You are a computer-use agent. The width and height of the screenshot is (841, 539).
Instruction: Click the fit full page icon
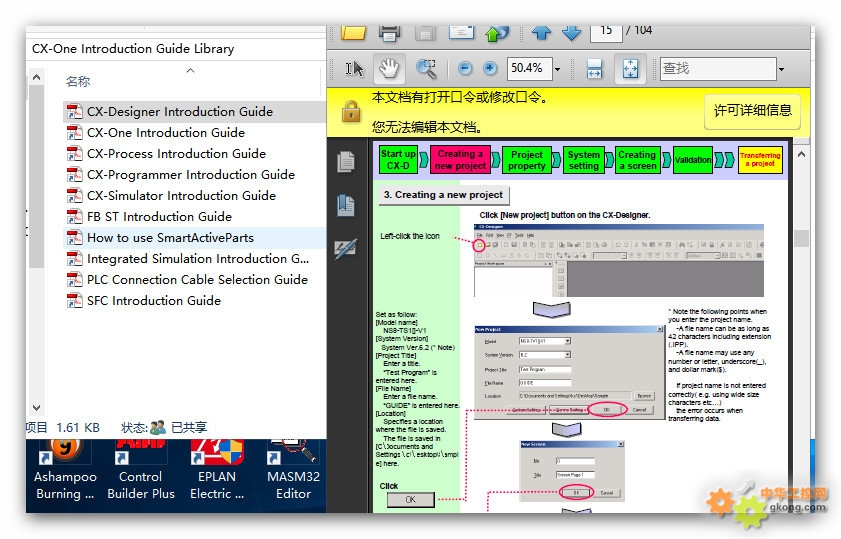(630, 69)
